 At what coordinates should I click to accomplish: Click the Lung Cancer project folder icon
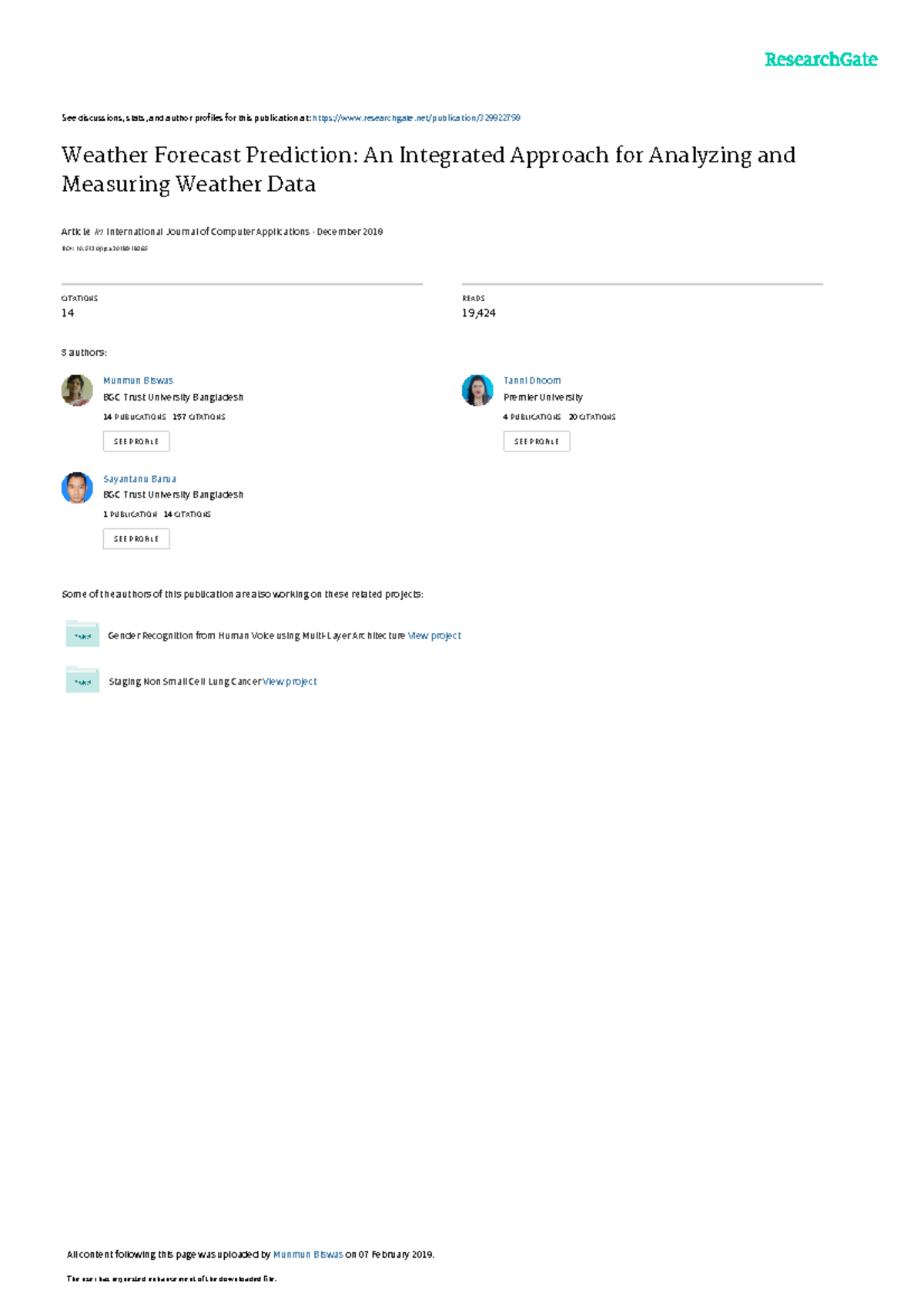tap(82, 680)
